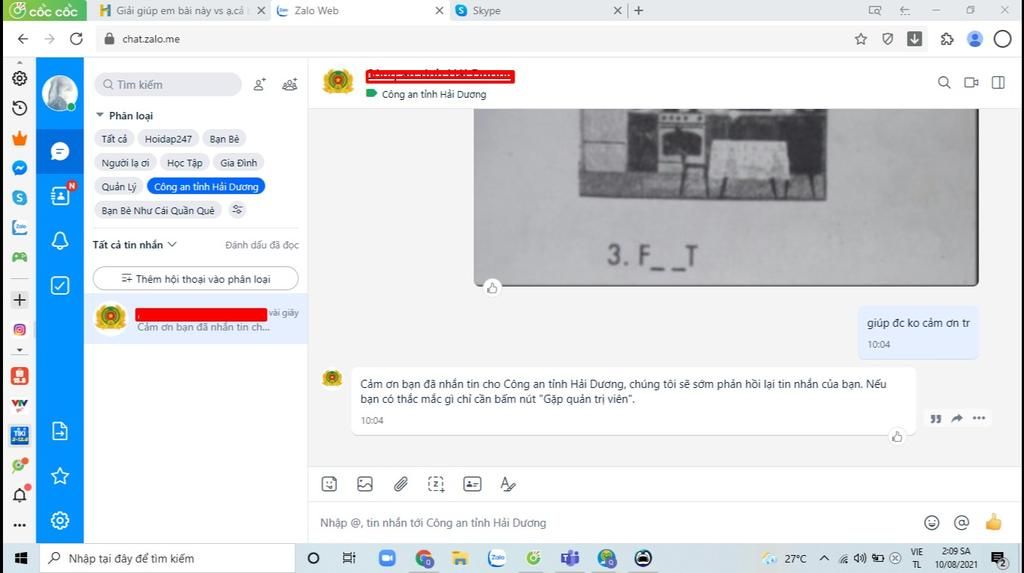The width and height of the screenshot is (1024, 573).
Task: Open Cốc Cốc sidebar settings gear
Action: click(x=20, y=78)
